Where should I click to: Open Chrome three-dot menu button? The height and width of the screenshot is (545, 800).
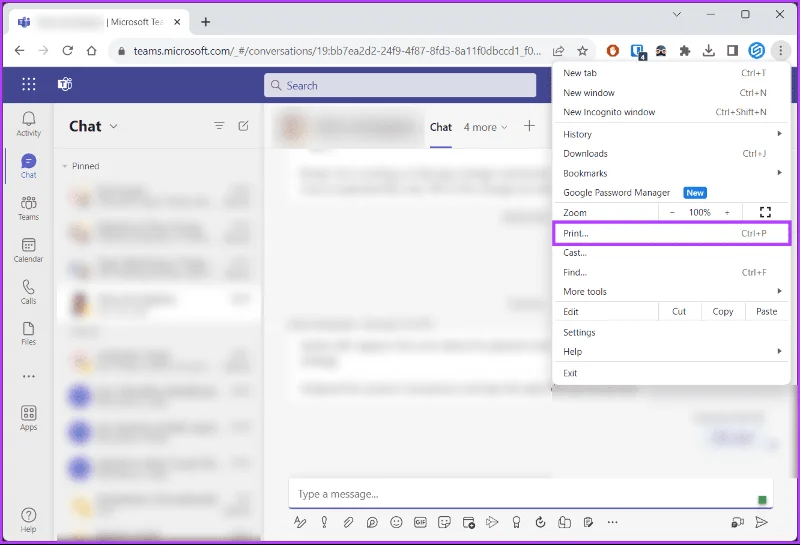781,51
